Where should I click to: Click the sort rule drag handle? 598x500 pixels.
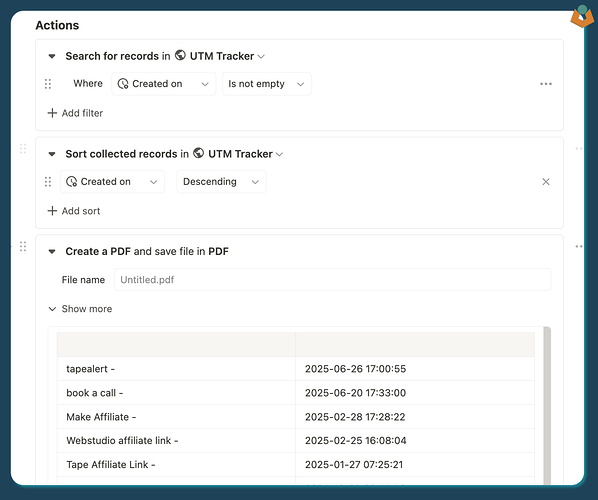click(48, 182)
